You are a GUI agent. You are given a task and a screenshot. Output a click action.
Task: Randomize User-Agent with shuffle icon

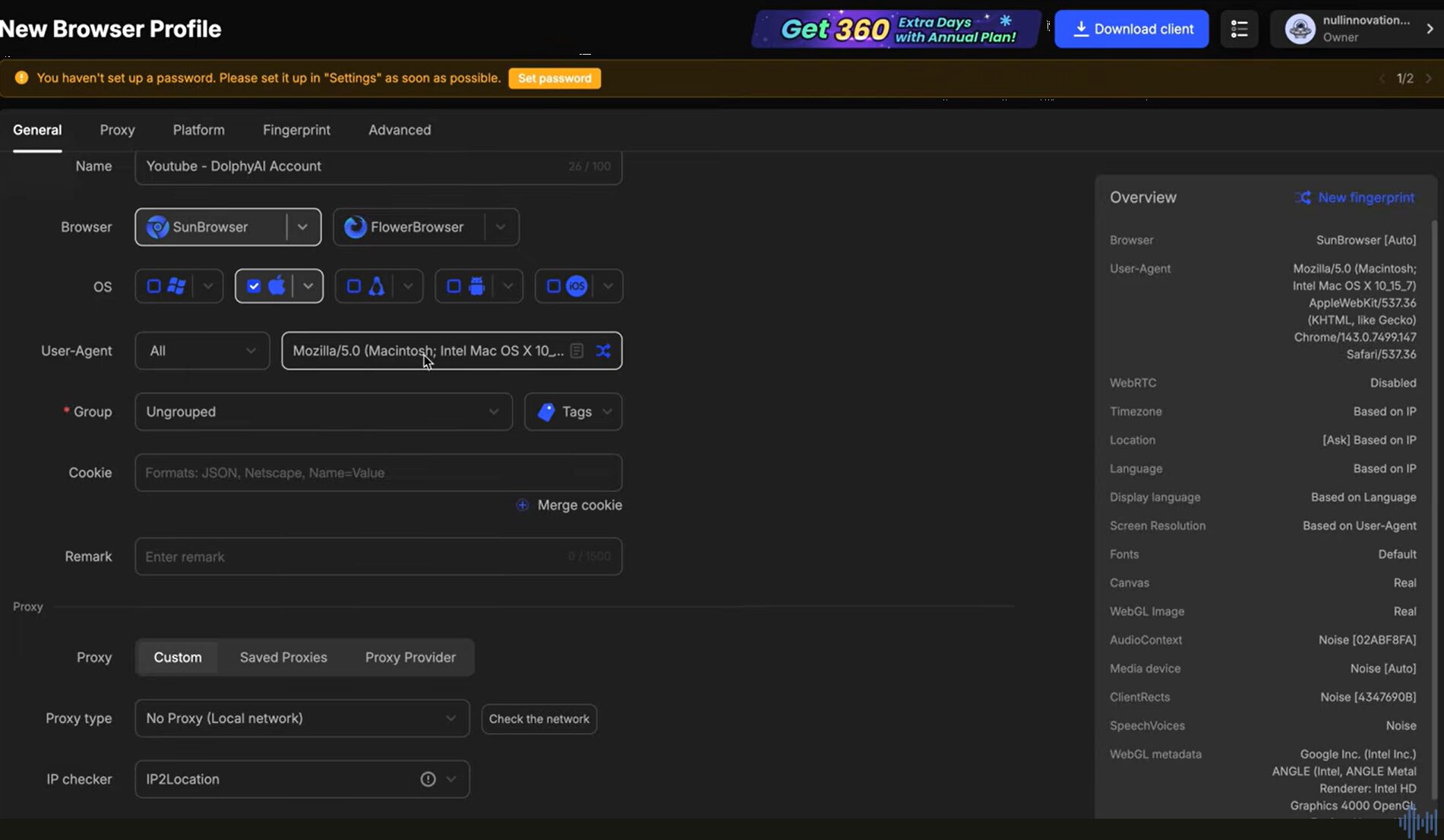pyautogui.click(x=603, y=351)
